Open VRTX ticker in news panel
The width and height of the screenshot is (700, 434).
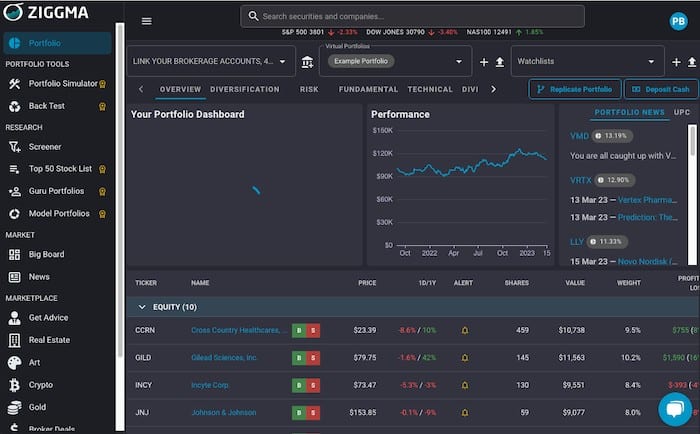(580, 180)
